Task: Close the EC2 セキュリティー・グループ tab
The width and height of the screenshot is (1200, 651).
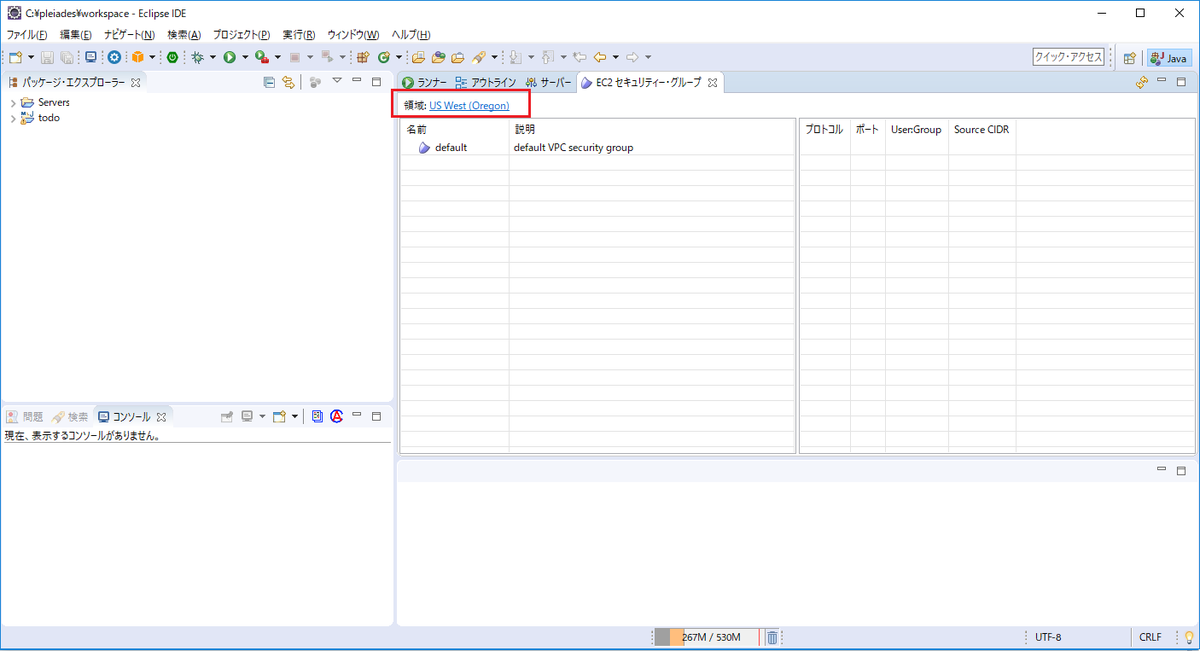Action: [713, 82]
